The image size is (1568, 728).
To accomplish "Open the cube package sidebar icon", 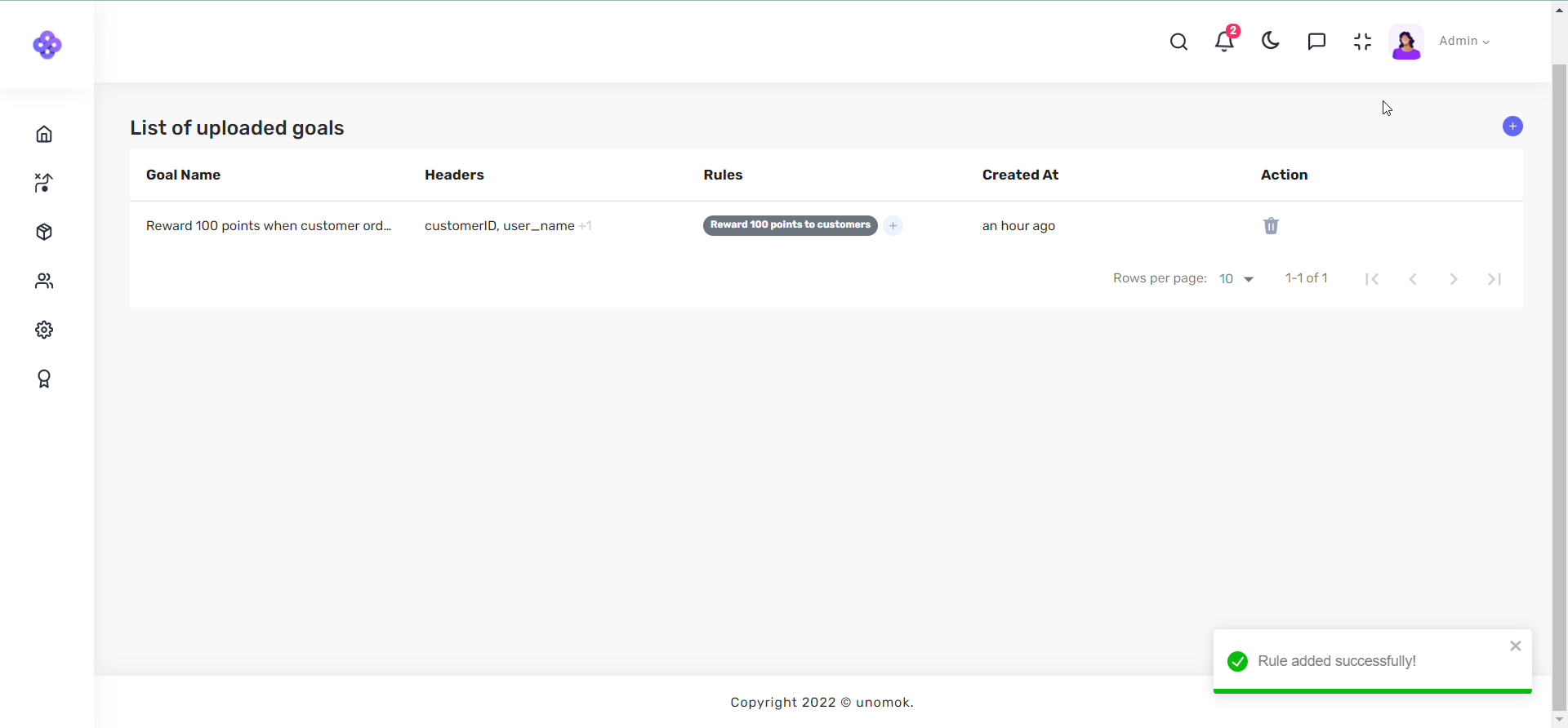I will 44,232.
